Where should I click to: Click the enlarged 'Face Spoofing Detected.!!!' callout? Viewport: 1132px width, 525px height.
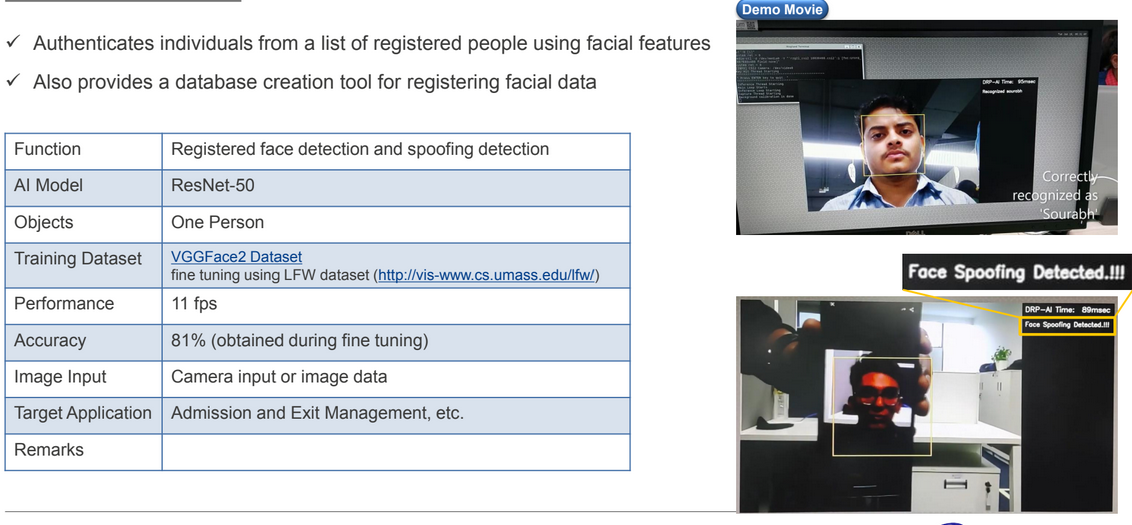pyautogui.click(x=1016, y=272)
